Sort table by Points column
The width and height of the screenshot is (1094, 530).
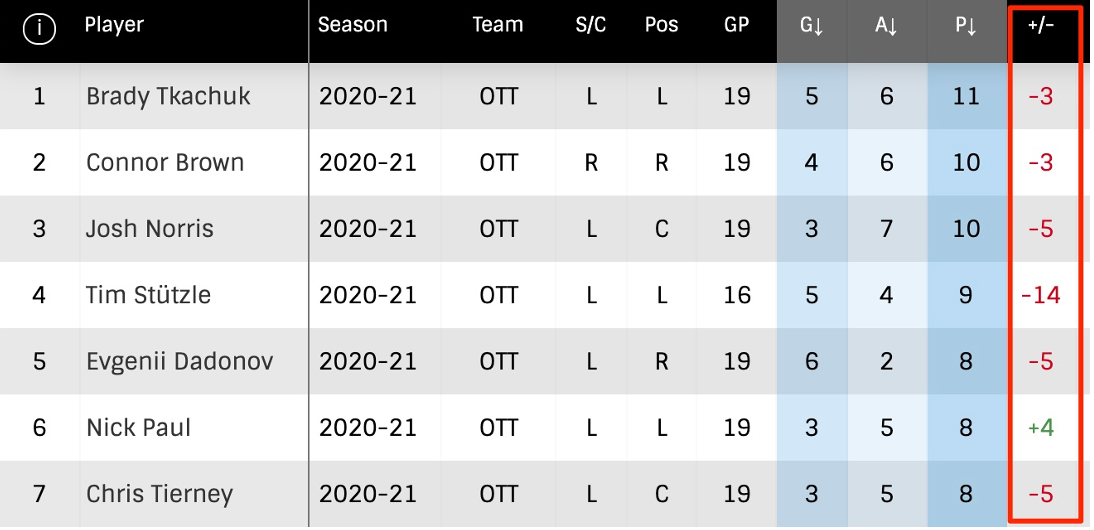(x=966, y=27)
